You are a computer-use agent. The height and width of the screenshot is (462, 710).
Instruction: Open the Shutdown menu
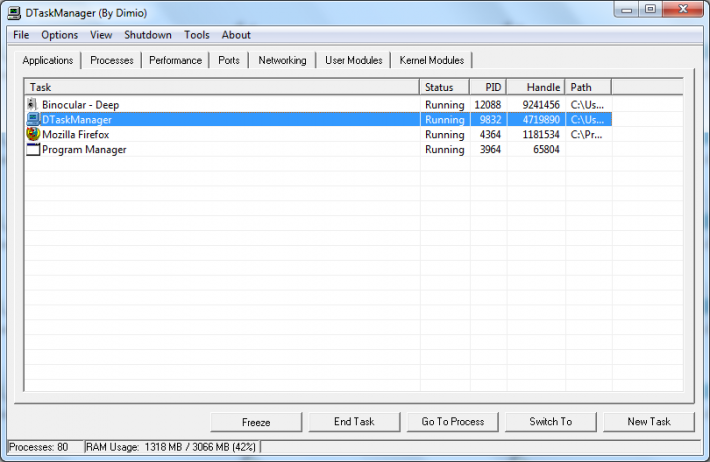[x=148, y=35]
